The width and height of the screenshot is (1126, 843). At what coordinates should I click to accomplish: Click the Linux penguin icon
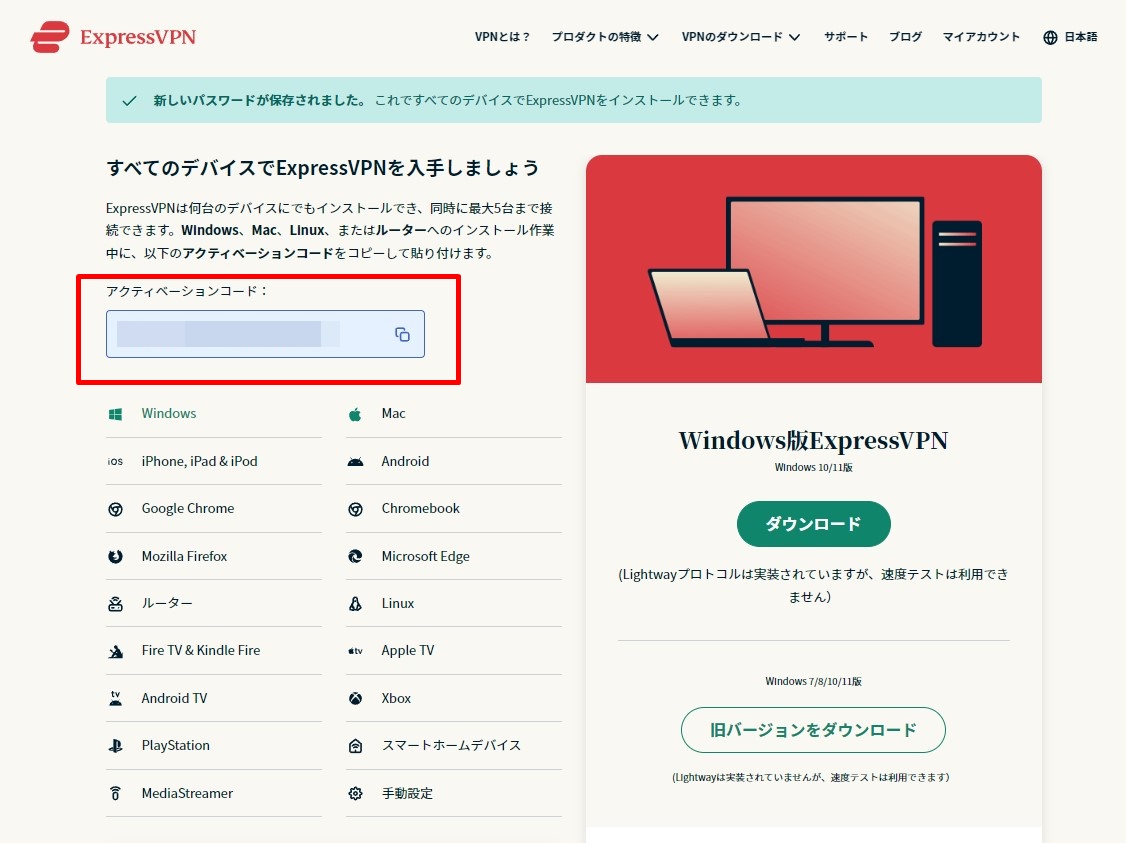pyautogui.click(x=356, y=603)
